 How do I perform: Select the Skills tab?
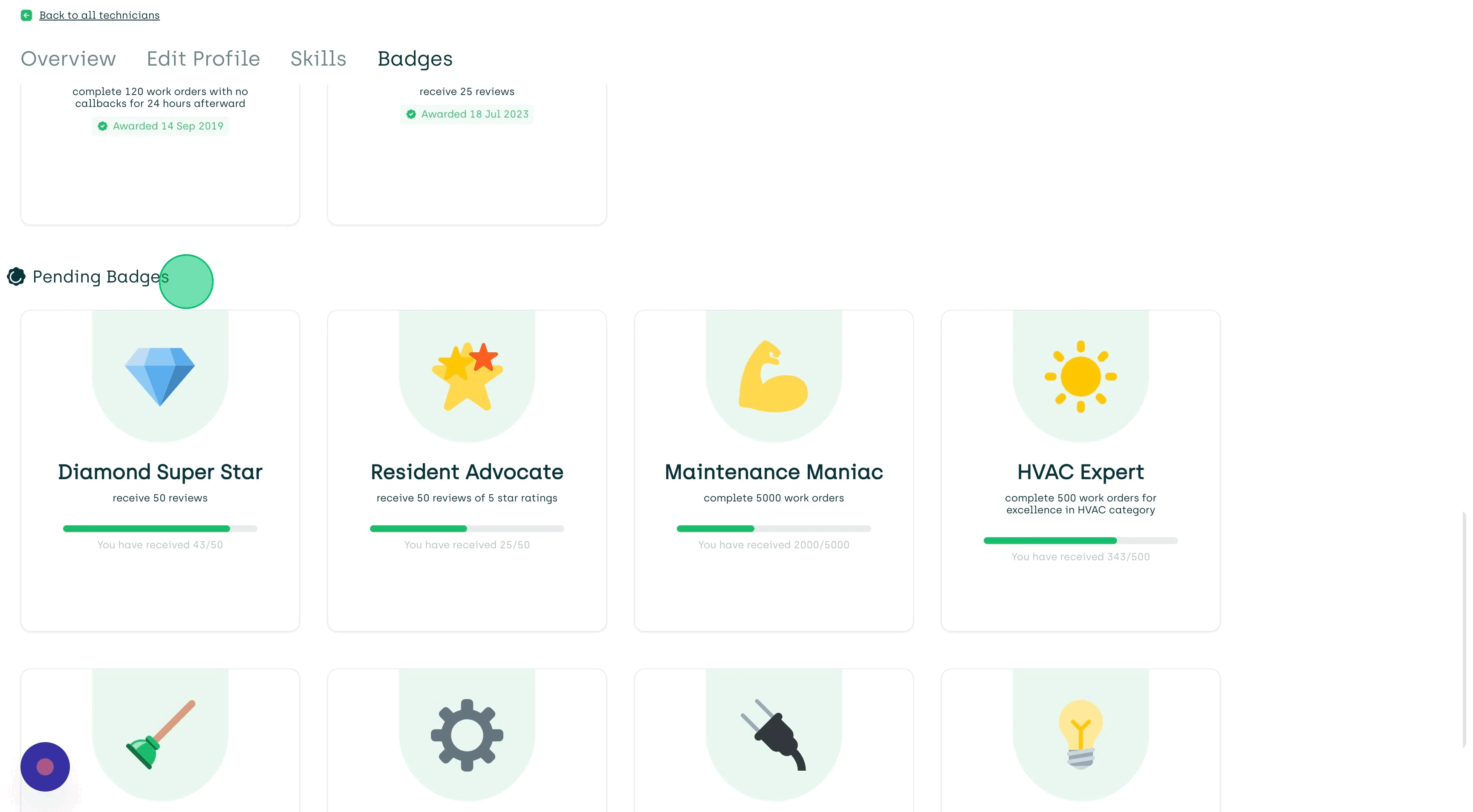pyautogui.click(x=318, y=58)
